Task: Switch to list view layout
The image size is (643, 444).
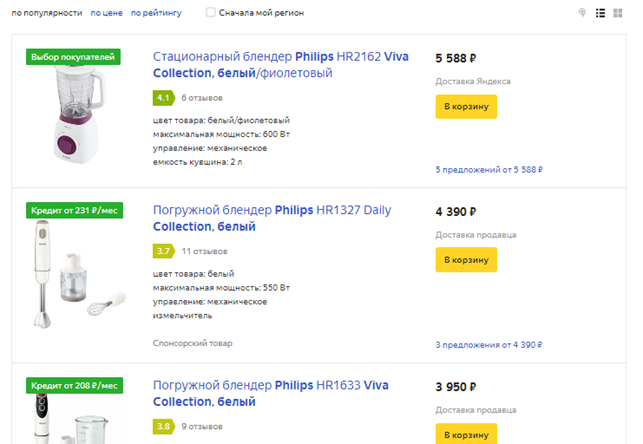Action: click(600, 13)
